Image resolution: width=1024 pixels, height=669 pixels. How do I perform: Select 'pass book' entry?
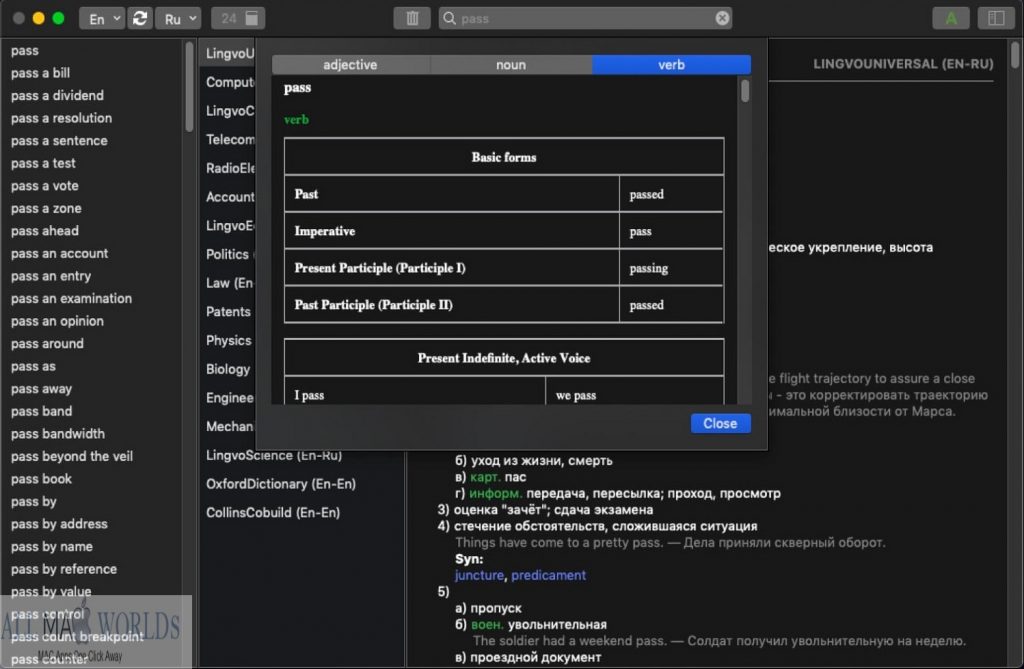[x=41, y=479]
